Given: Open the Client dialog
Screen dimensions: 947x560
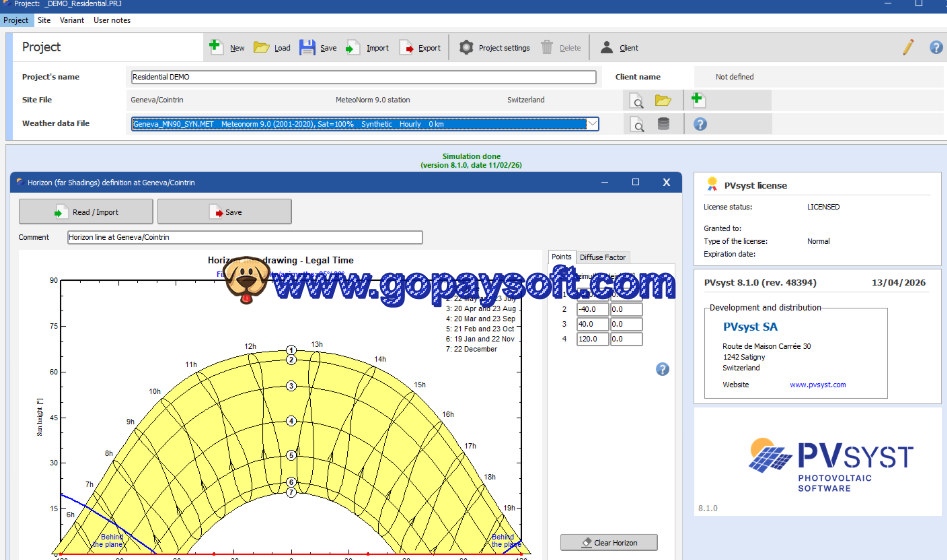Looking at the screenshot, I should (x=619, y=47).
